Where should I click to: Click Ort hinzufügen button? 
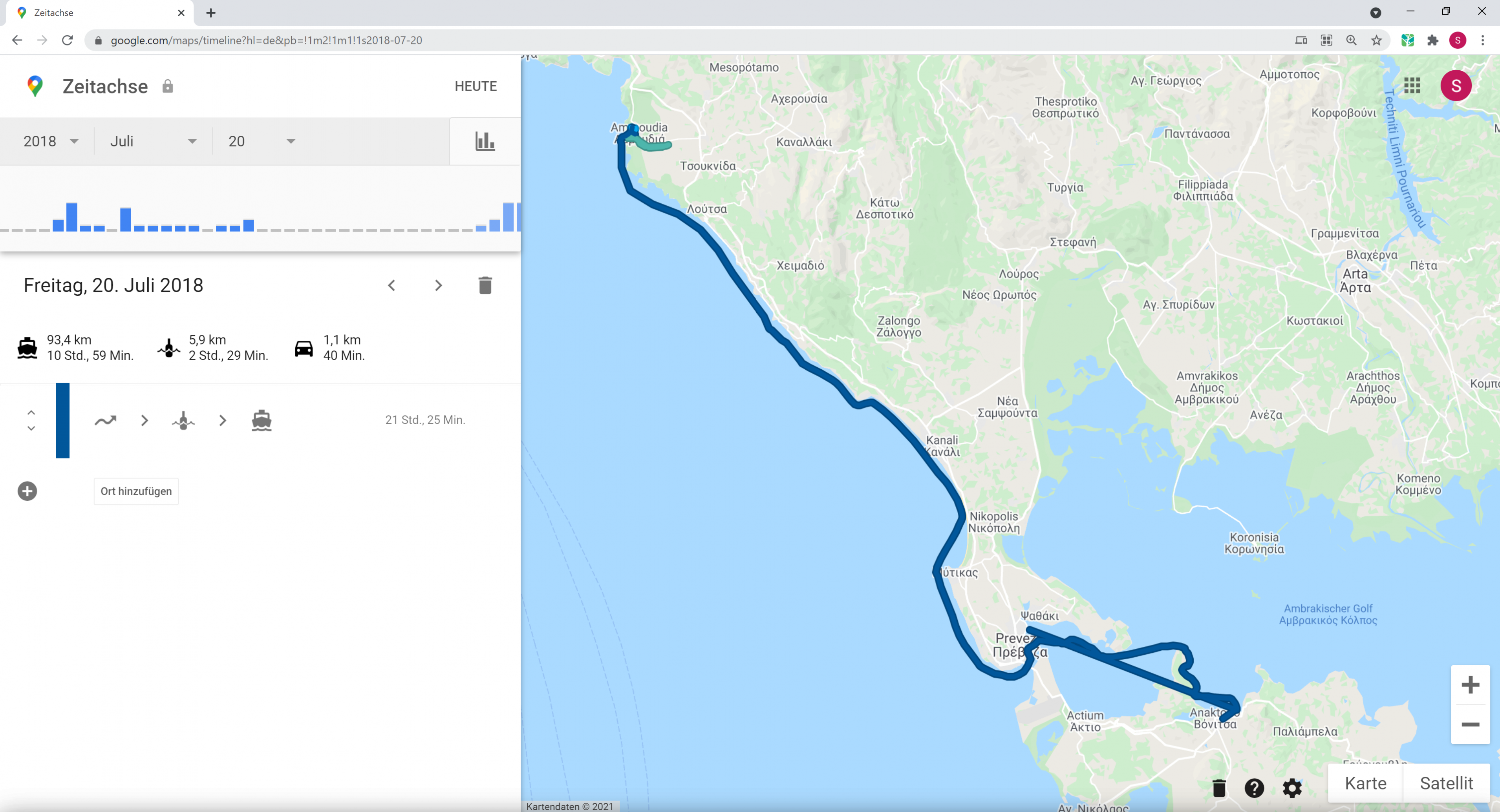click(136, 491)
